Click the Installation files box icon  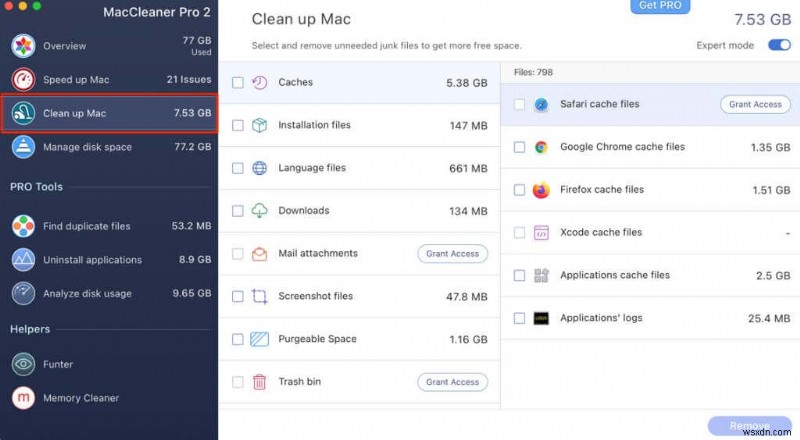[x=260, y=126]
